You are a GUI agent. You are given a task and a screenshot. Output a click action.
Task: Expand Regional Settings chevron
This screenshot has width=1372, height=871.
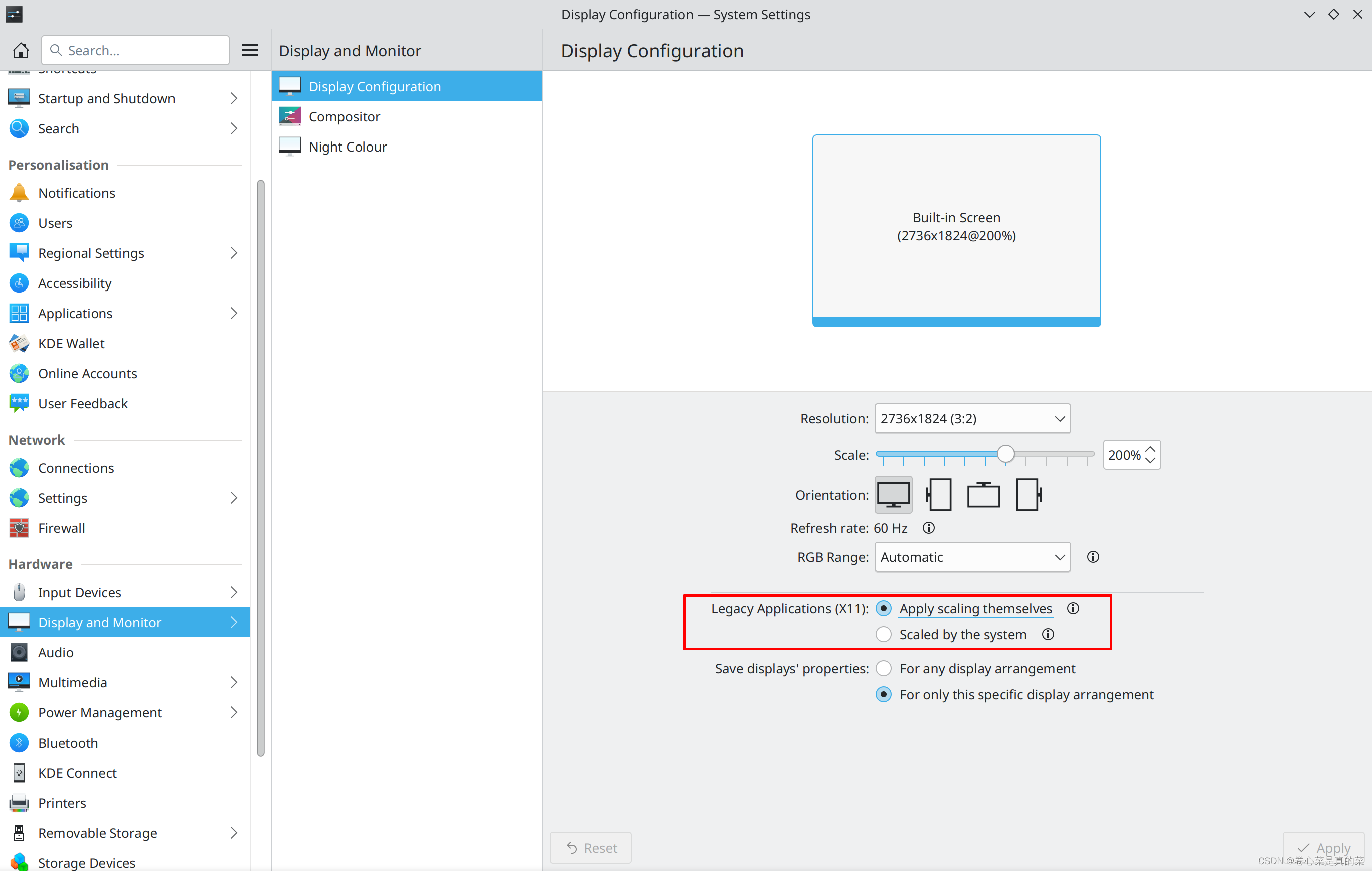234,253
